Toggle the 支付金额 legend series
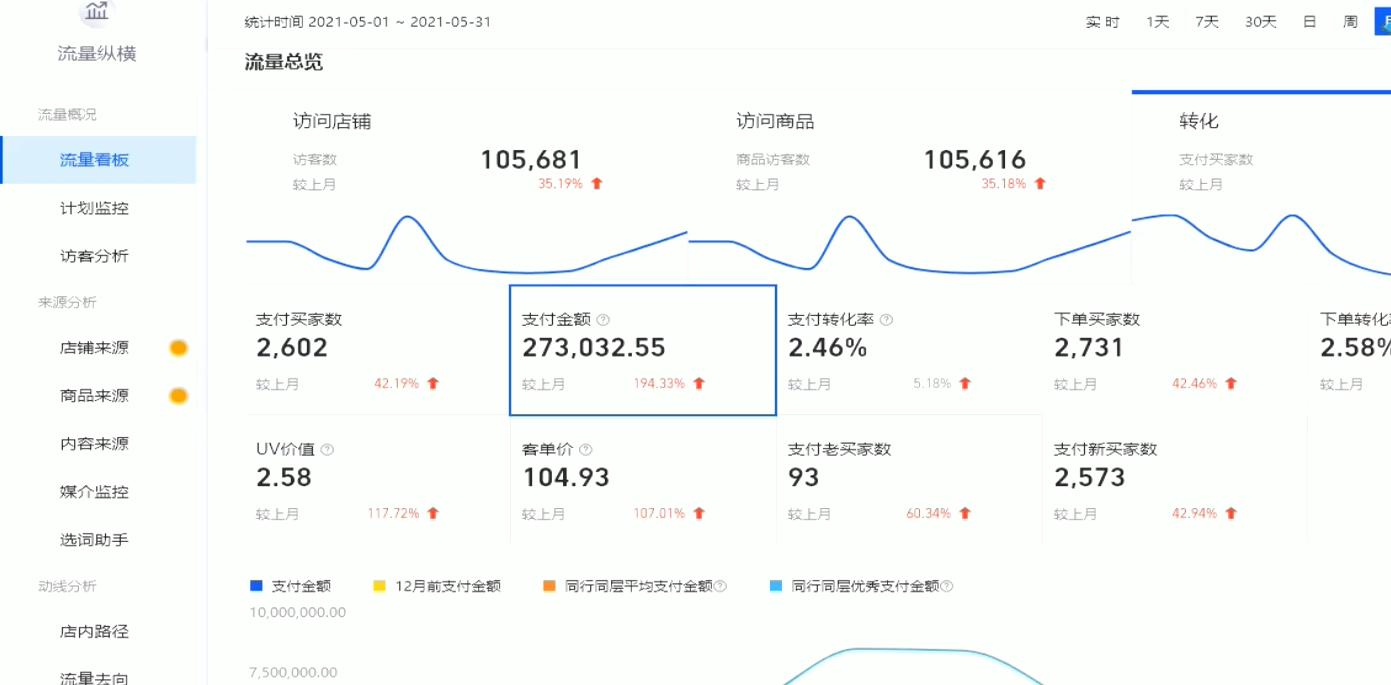 [284, 586]
